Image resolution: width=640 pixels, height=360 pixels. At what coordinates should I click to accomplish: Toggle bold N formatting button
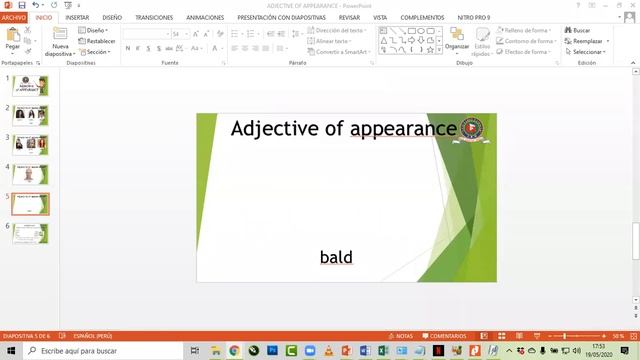(x=128, y=48)
